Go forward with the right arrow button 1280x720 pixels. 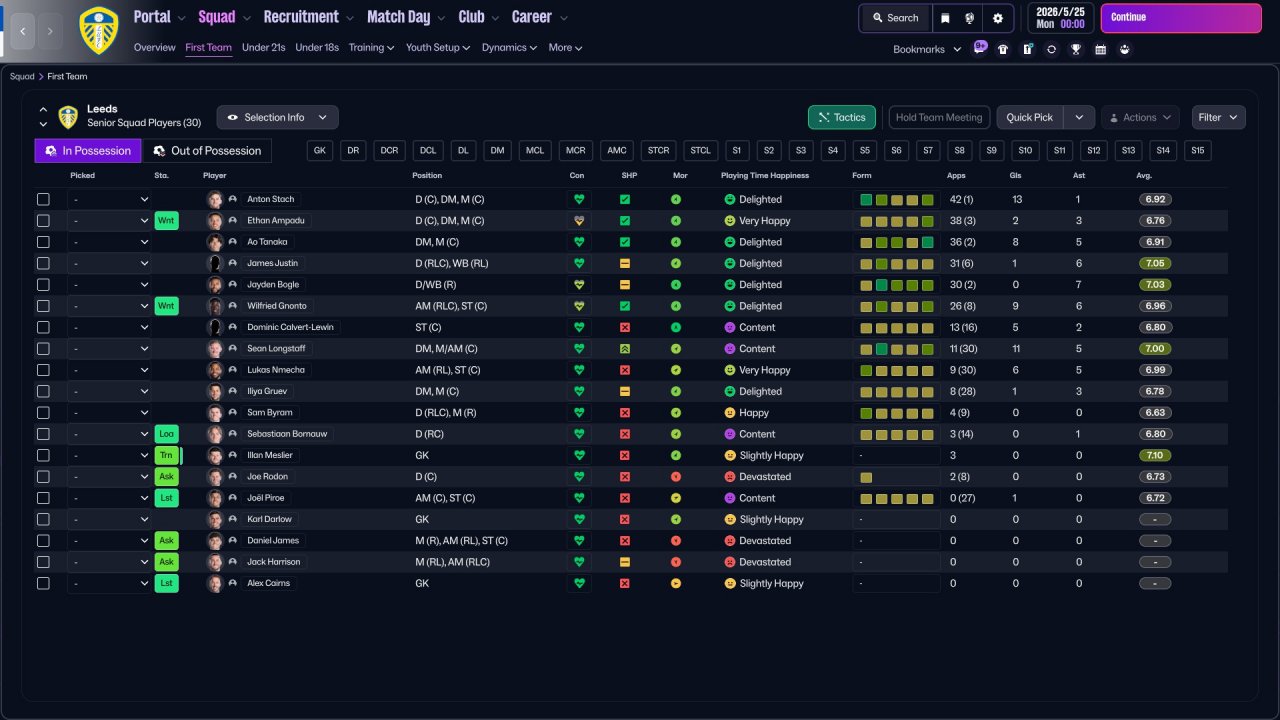click(x=51, y=31)
